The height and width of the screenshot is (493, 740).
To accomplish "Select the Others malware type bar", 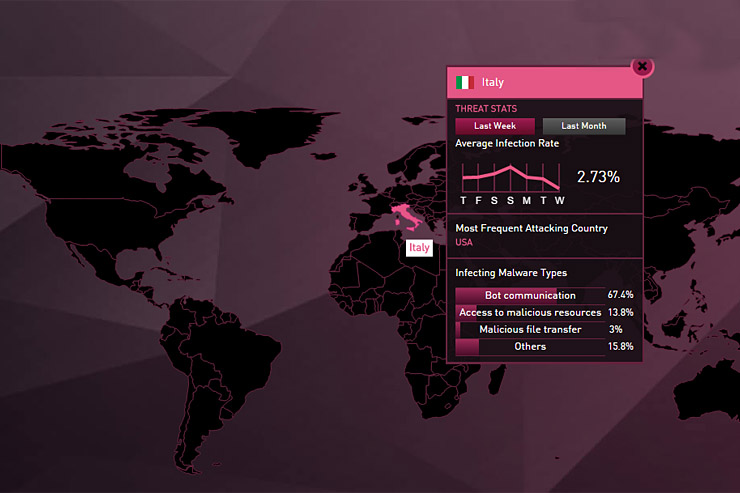I will [x=530, y=346].
